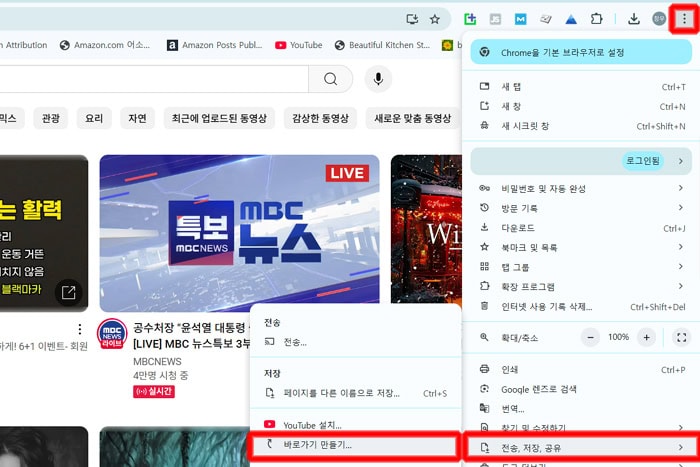Click the green plus extension icon

(470, 19)
